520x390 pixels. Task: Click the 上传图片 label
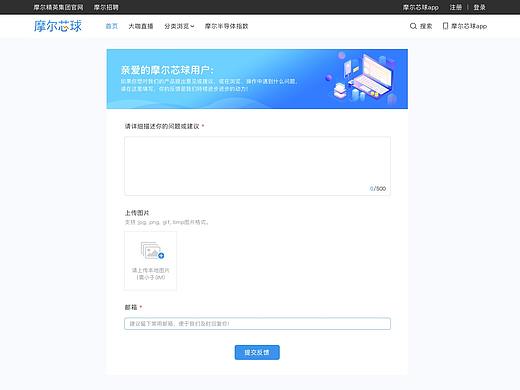click(x=137, y=213)
